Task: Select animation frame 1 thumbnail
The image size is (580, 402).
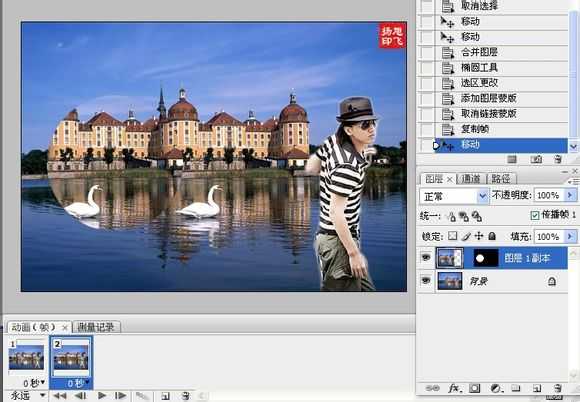Action: tap(26, 357)
